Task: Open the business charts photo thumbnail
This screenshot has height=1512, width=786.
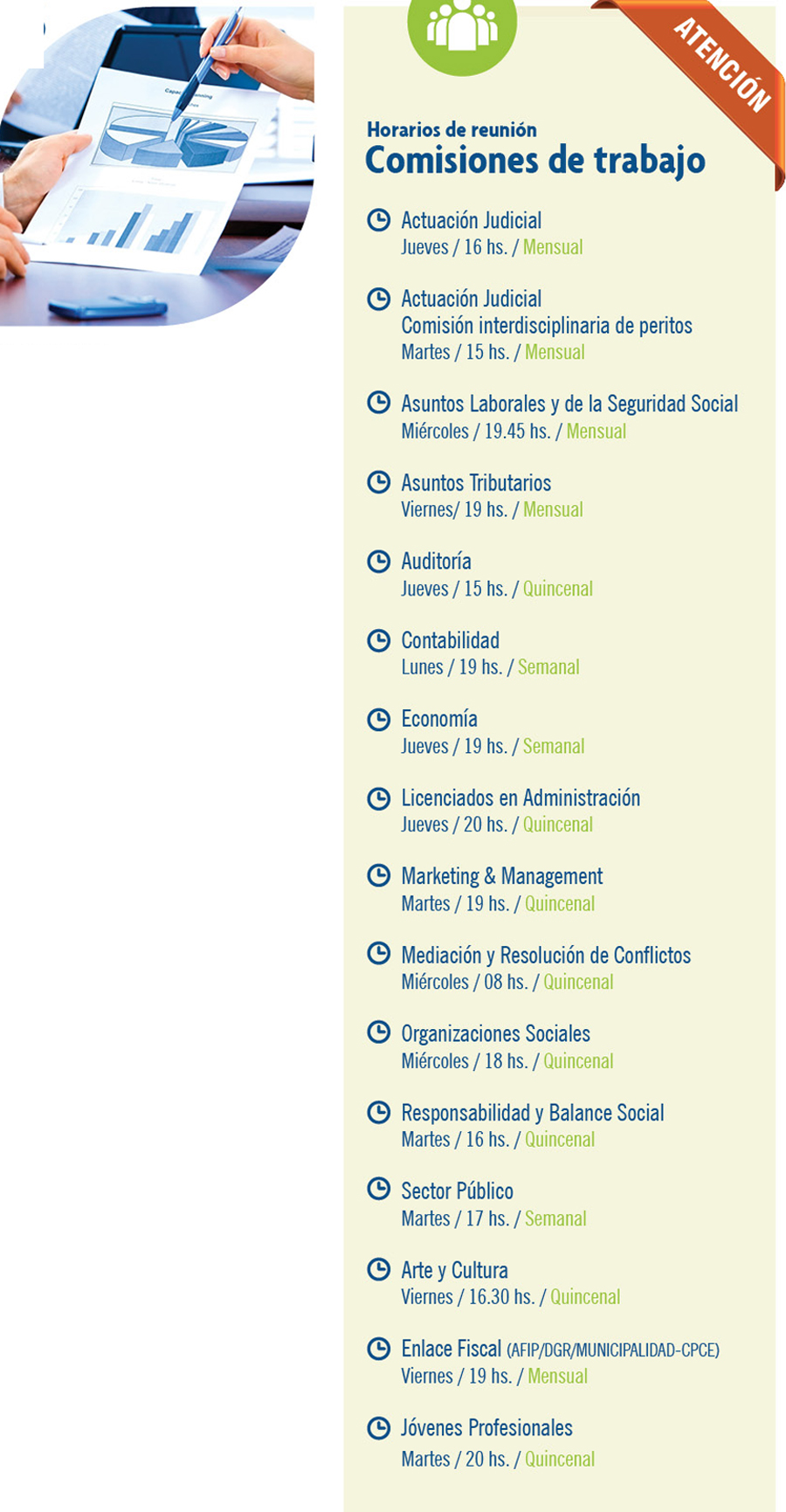Action: (x=157, y=166)
